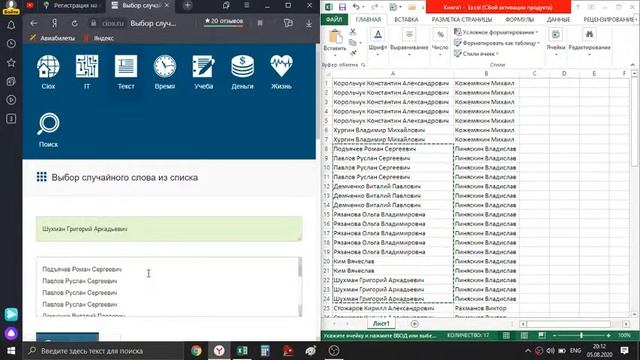
Task: Open notifications bell in browser sidebar
Action: [x=11, y=25]
